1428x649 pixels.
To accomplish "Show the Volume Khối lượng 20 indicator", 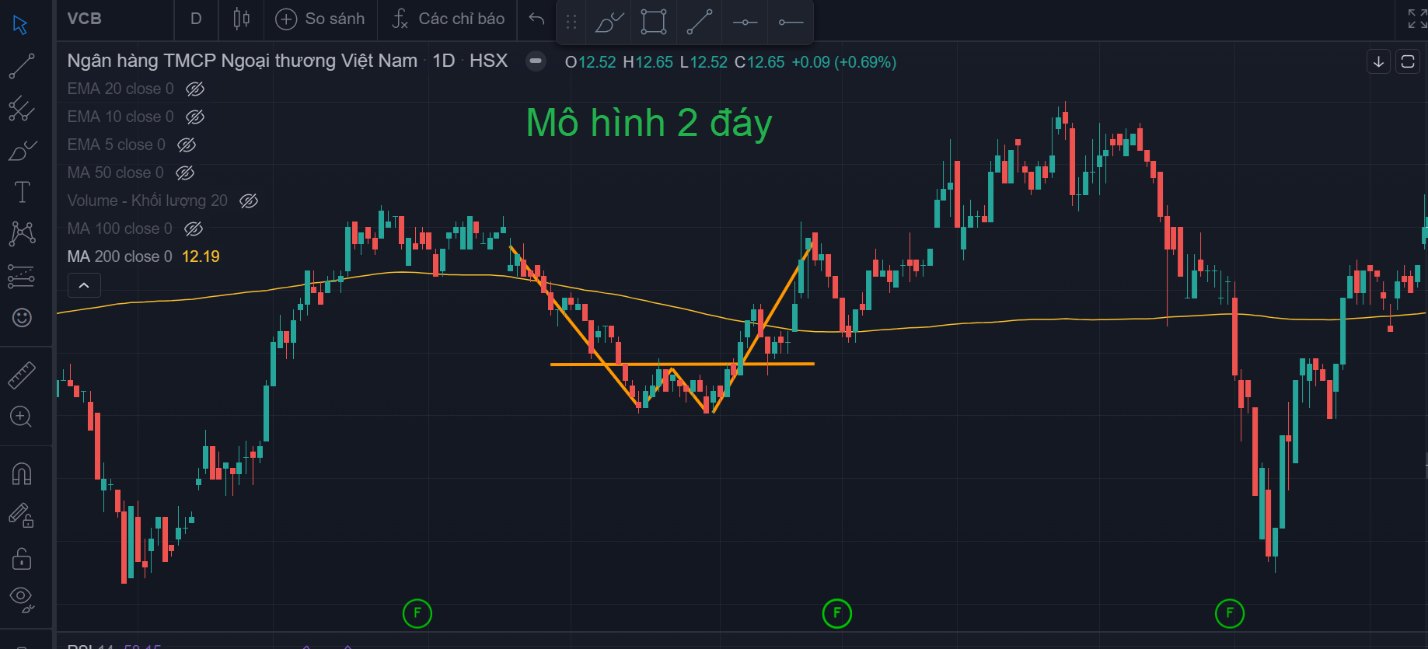I will click(x=250, y=201).
